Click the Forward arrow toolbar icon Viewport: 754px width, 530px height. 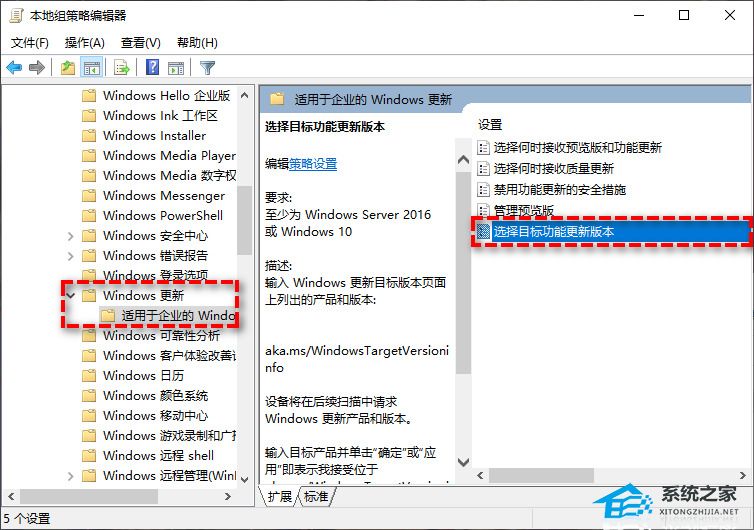pos(37,67)
